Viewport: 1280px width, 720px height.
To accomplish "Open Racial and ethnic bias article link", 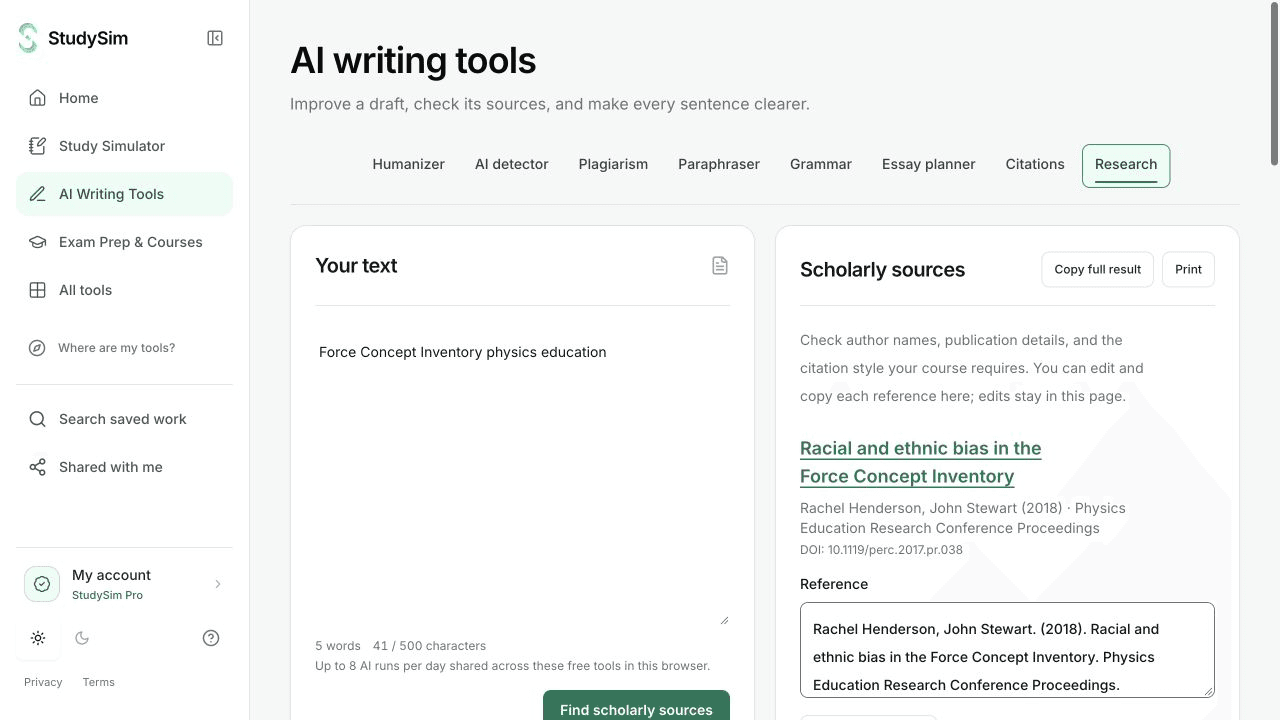I will [920, 462].
